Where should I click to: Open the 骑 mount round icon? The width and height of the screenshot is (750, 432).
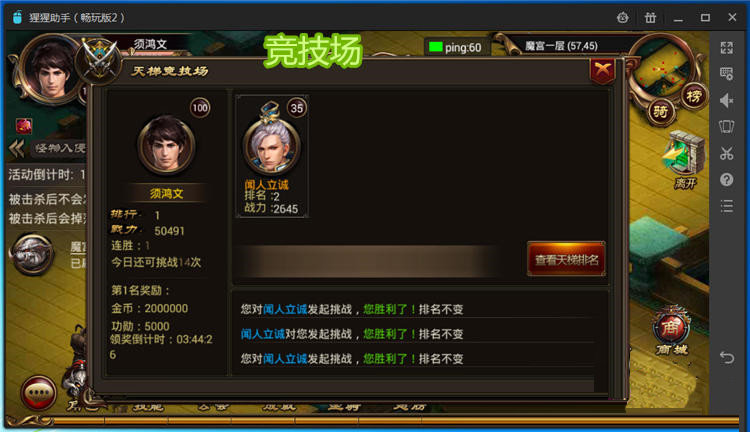[661, 112]
